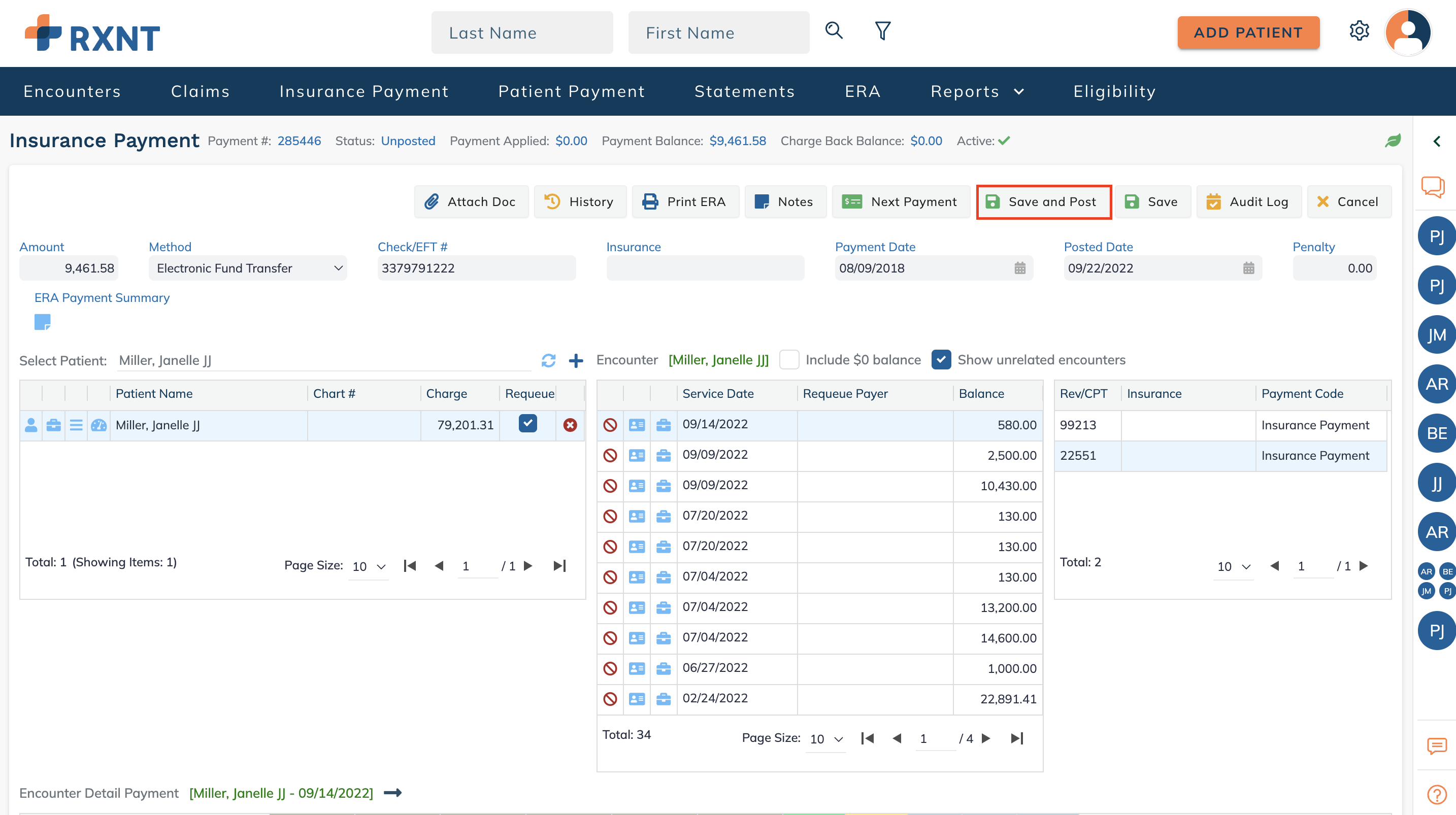
Task: Remove Miller's charge using the red X icon
Action: pos(569,425)
